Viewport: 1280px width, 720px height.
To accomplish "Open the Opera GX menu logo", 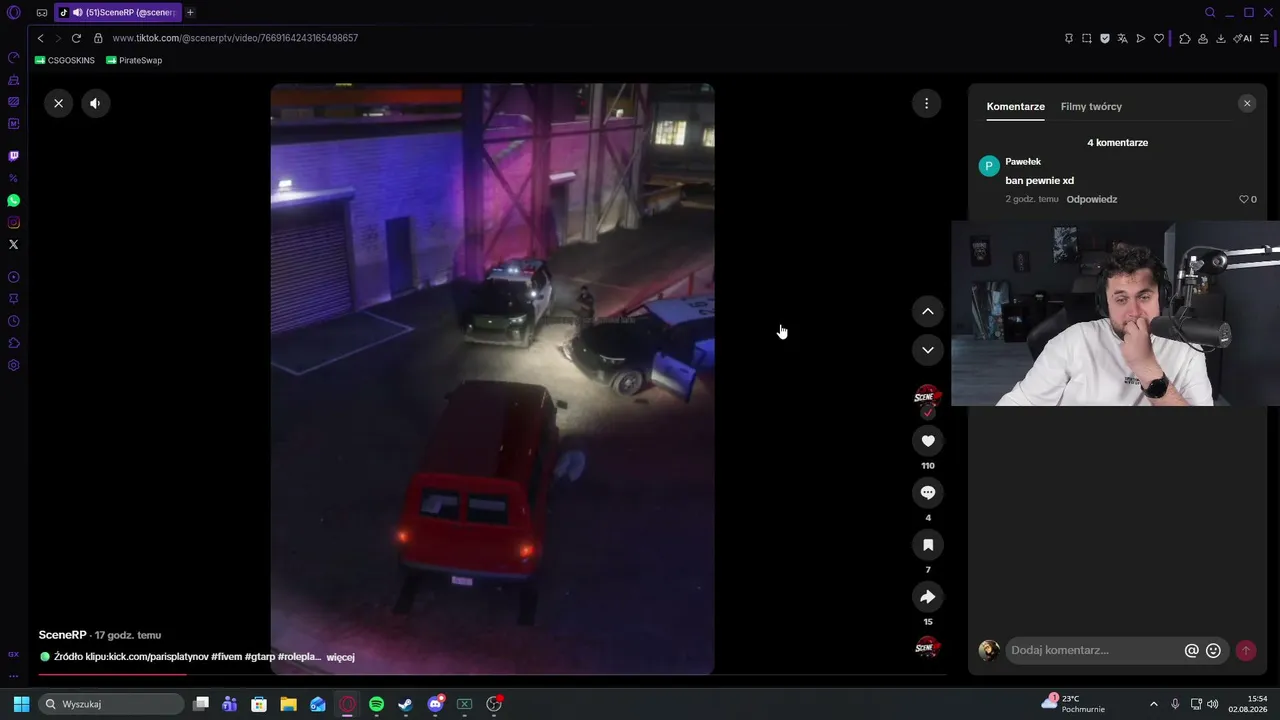I will tap(14, 13).
